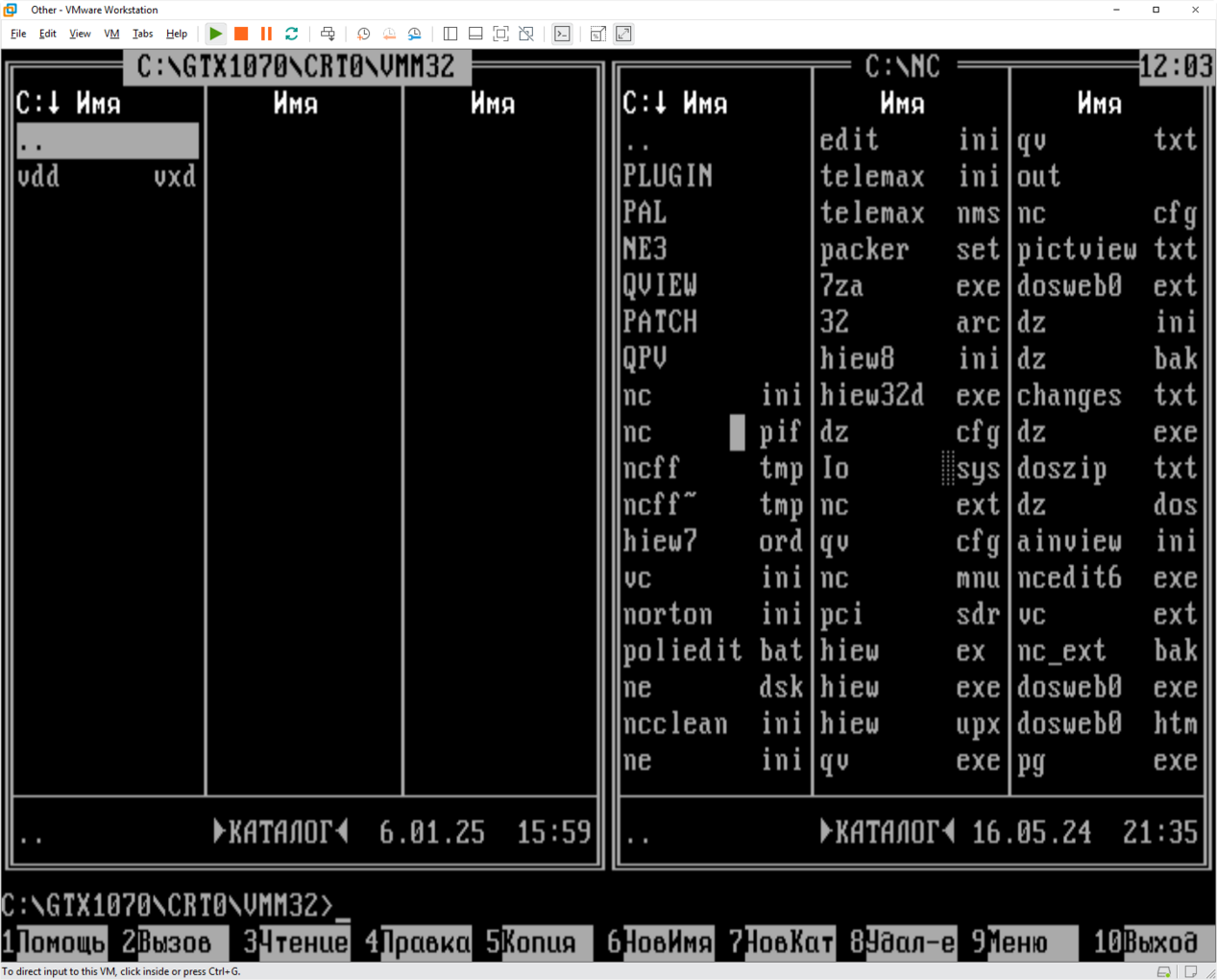
Task: Select the 'ncclean ini' file
Action: click(x=713, y=724)
